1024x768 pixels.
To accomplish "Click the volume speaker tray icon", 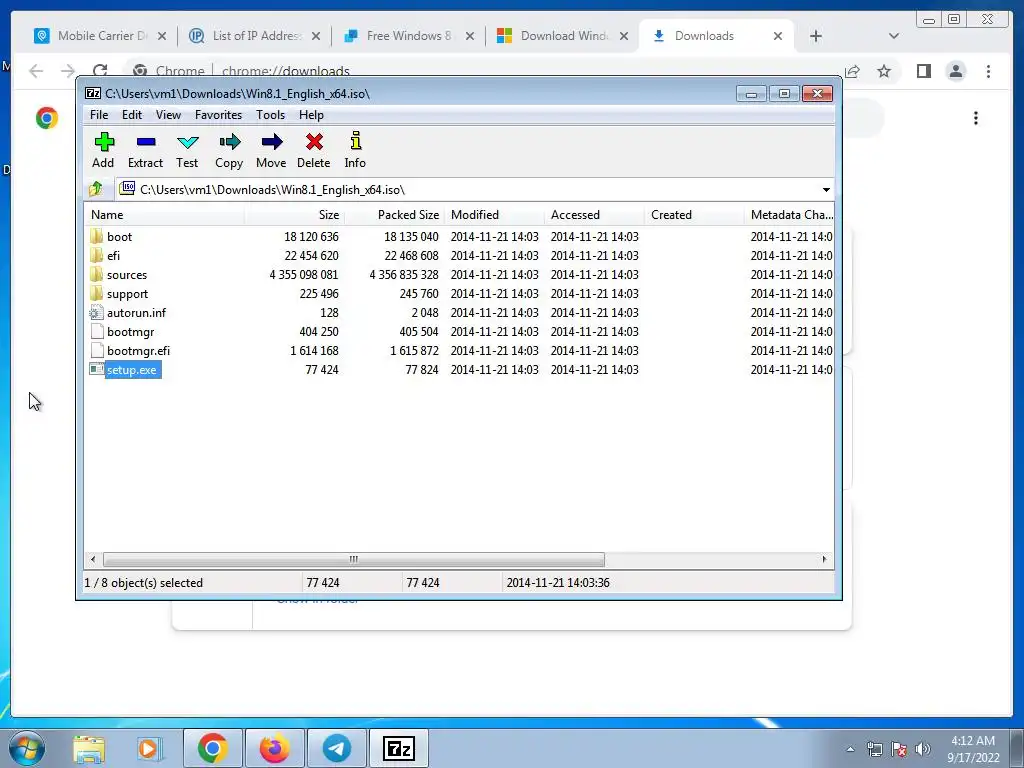I will 923,749.
